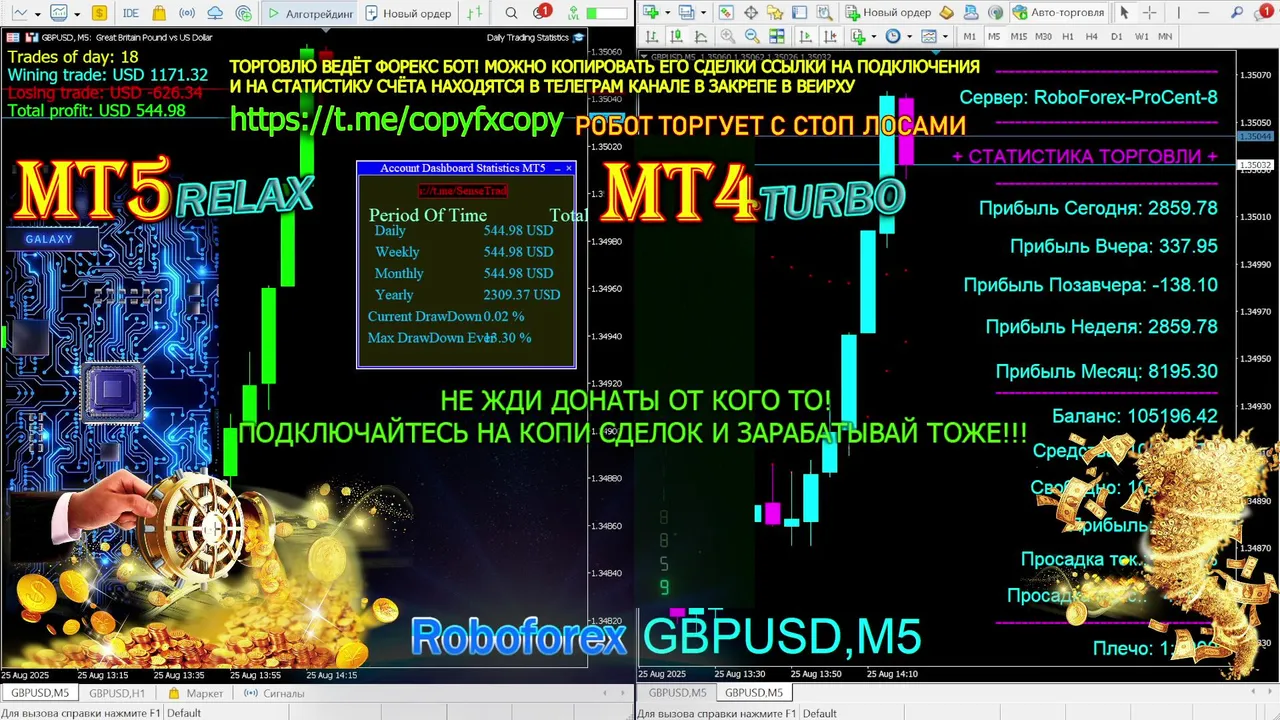This screenshot has height=720, width=1280.
Task: Select horizontal line drawing tool in MT4
Action: 1204,13
